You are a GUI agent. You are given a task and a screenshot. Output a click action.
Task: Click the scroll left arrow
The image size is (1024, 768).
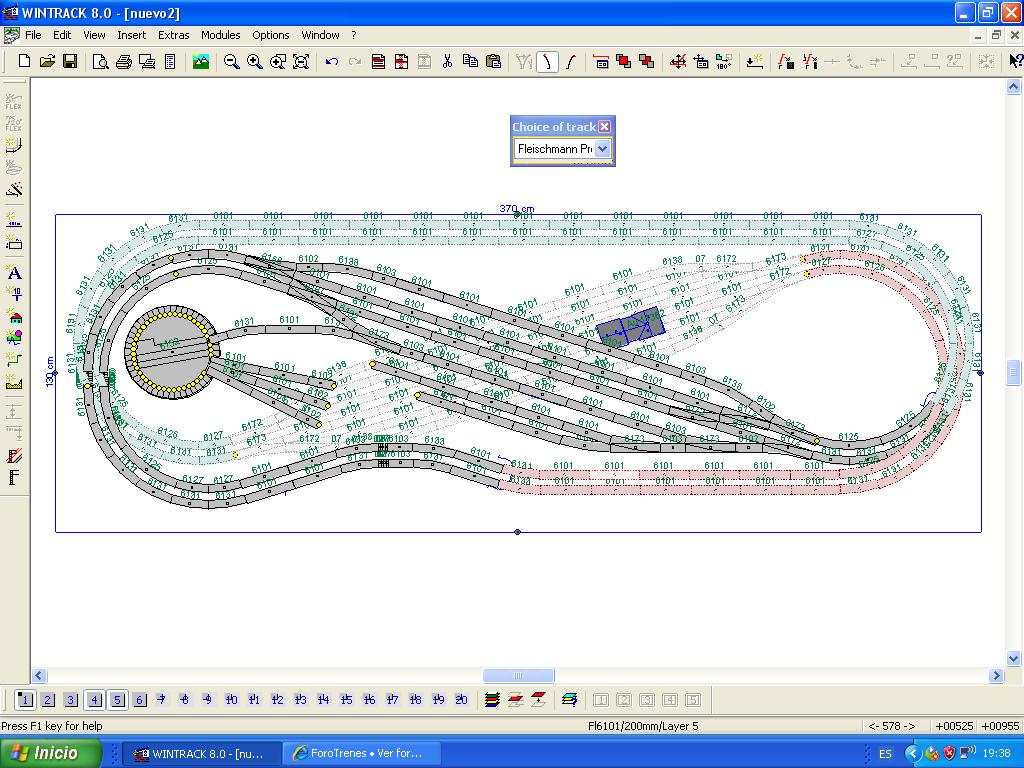click(39, 675)
